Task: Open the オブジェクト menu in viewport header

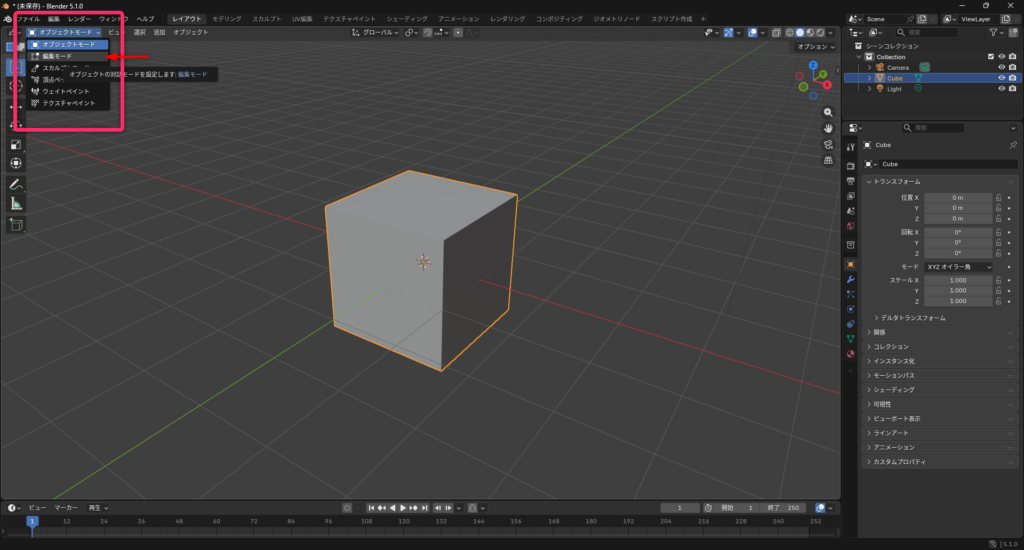Action: coord(191,32)
